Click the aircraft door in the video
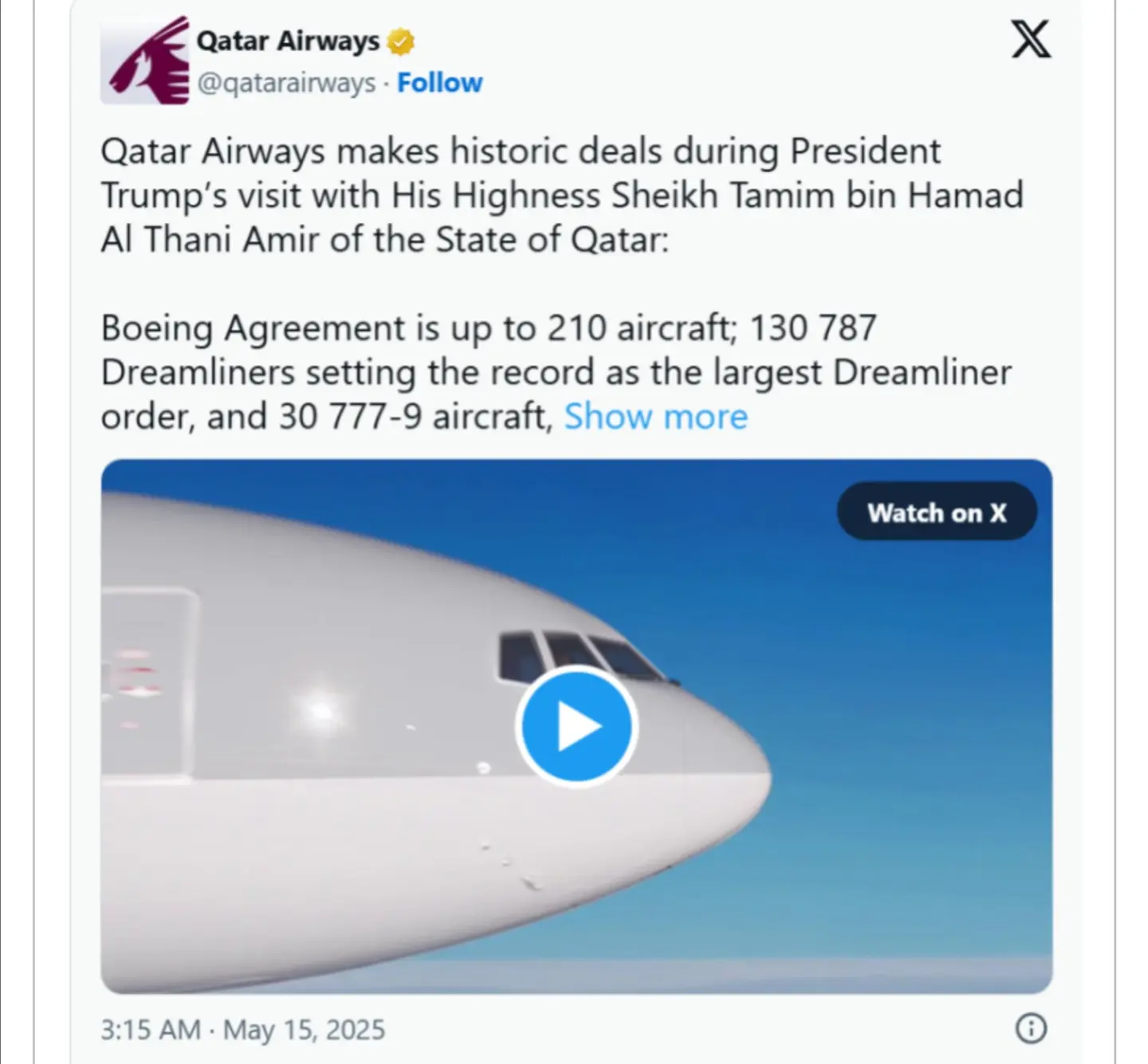This screenshot has height=1064, width=1148. click(148, 682)
